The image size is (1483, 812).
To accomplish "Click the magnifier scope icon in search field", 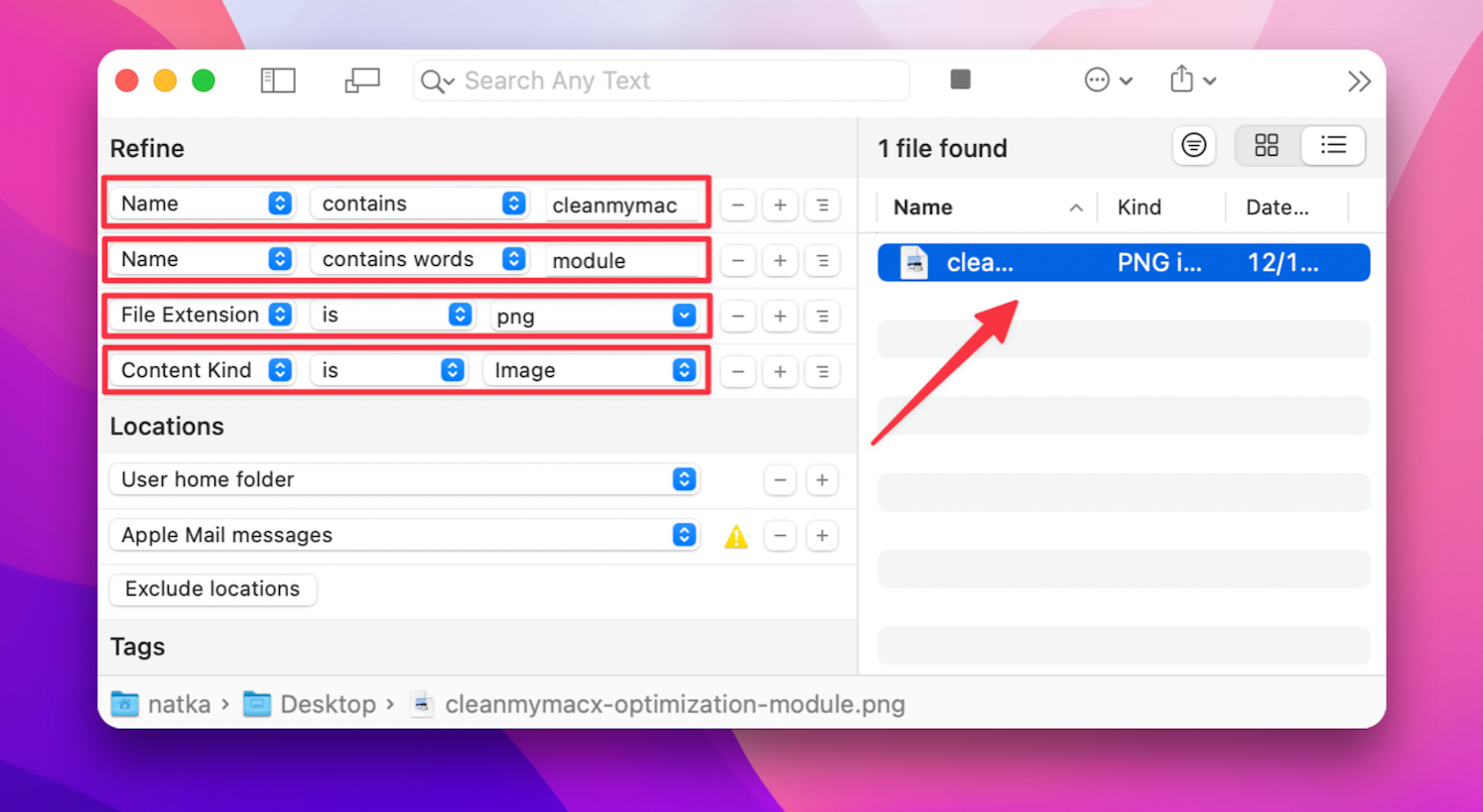I will (x=435, y=80).
